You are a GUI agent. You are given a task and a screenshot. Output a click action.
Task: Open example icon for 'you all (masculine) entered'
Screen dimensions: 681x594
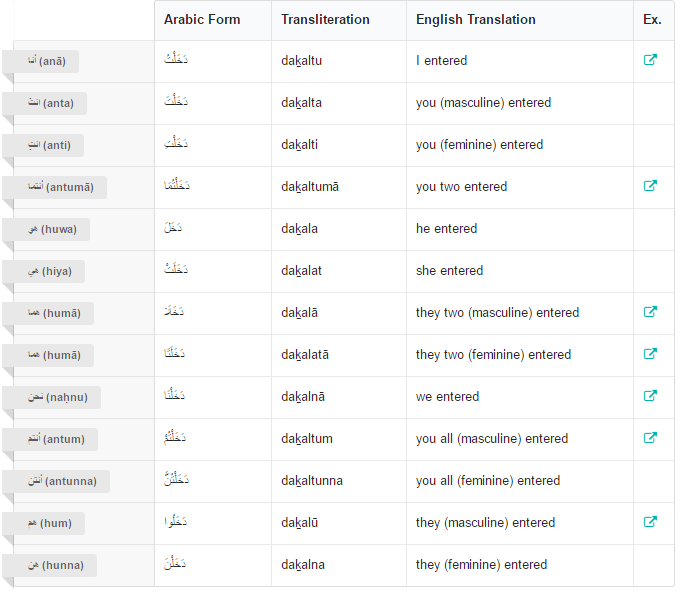650,438
